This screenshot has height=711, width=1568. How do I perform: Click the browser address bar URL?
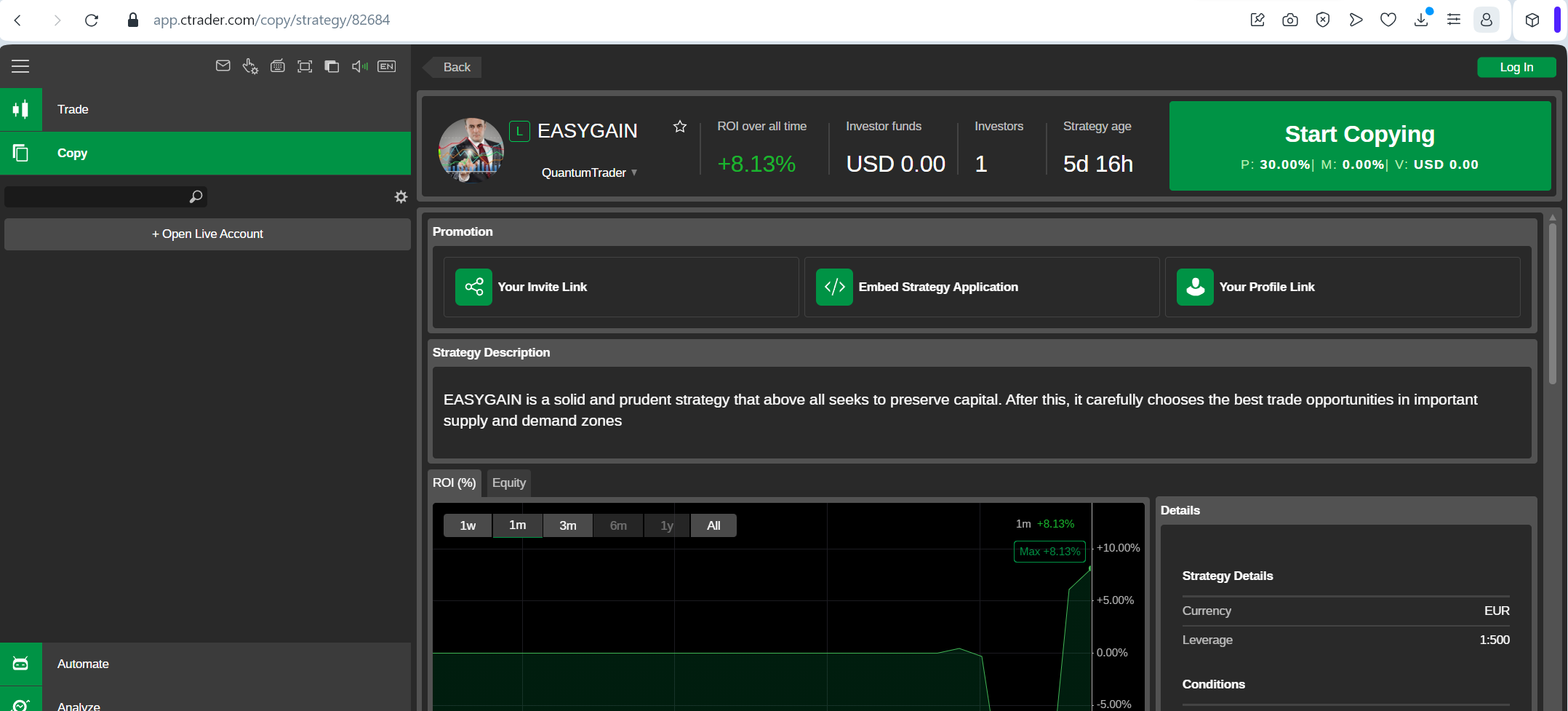(x=271, y=20)
